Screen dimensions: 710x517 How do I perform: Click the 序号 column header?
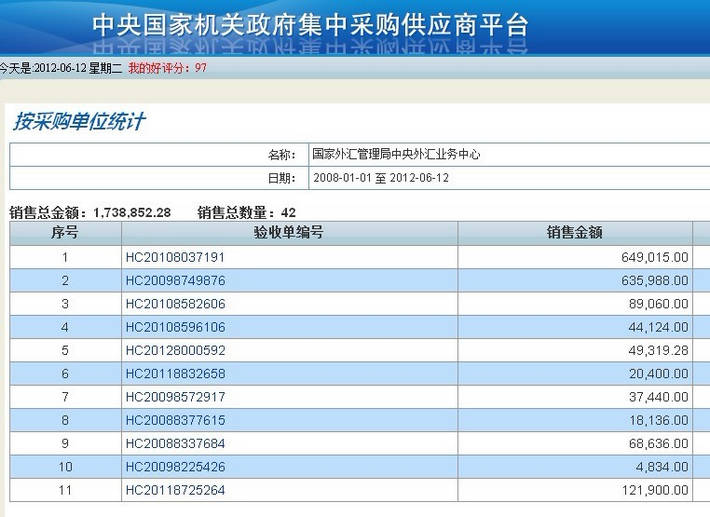coord(65,232)
